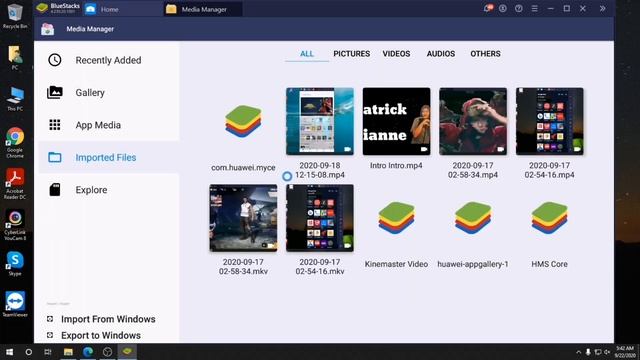The width and height of the screenshot is (640, 360).
Task: Click BlueStacks icon in taskbar
Action: pyautogui.click(x=127, y=351)
